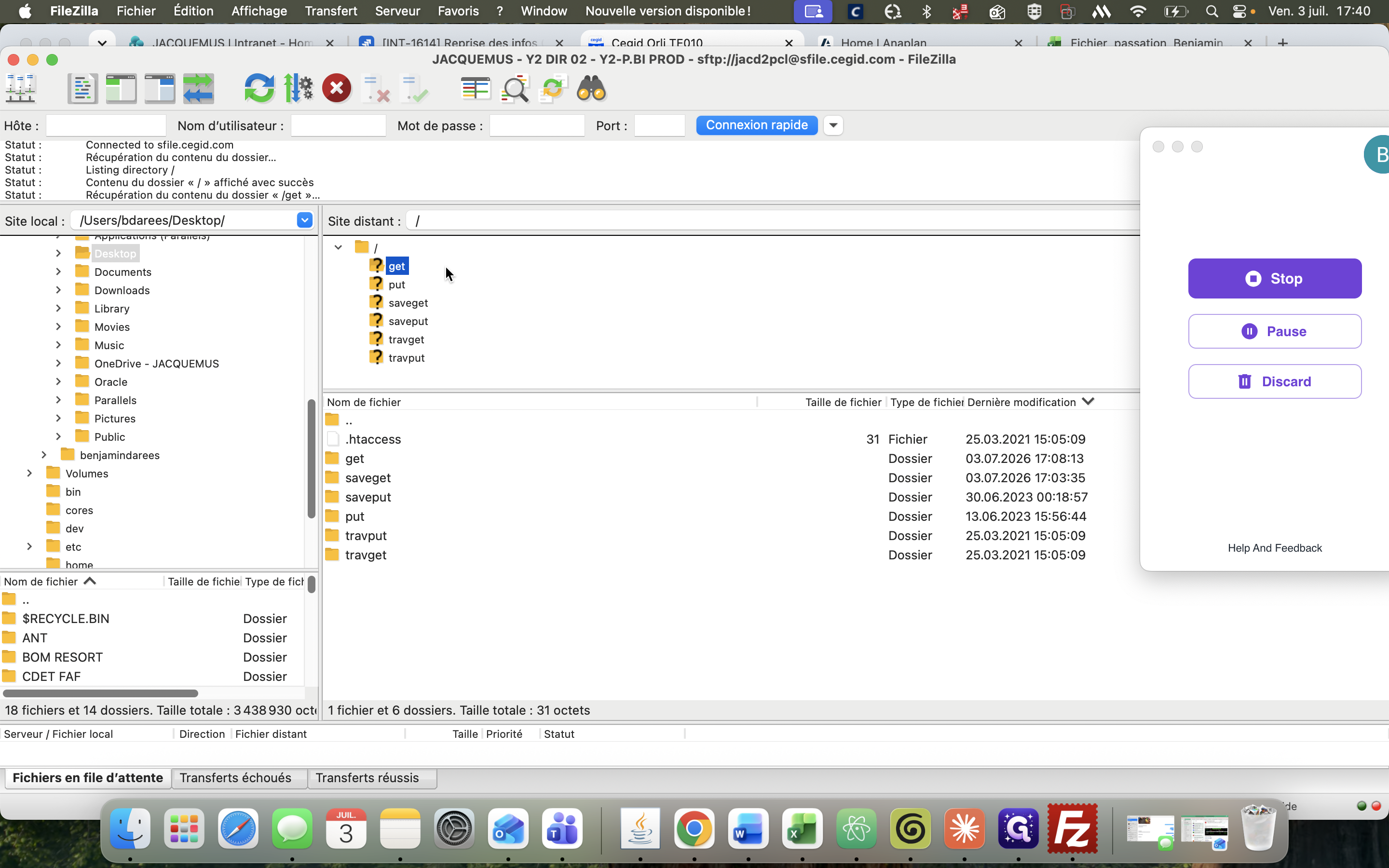1389x868 pixels.
Task: Expand the OneDrive - JACQUEMUS folder
Action: pos(58,363)
